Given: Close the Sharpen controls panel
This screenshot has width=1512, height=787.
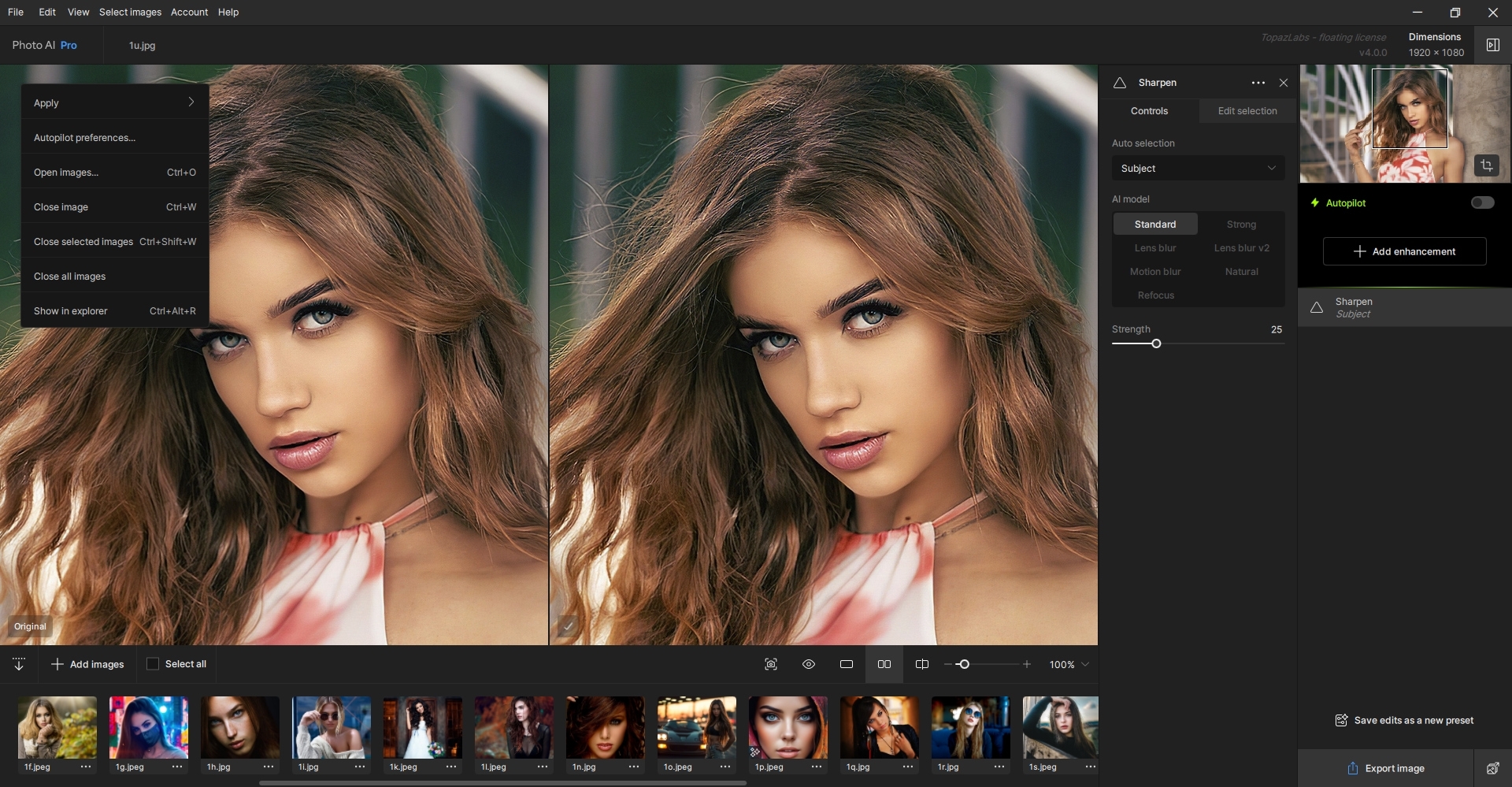Looking at the screenshot, I should point(1284,83).
